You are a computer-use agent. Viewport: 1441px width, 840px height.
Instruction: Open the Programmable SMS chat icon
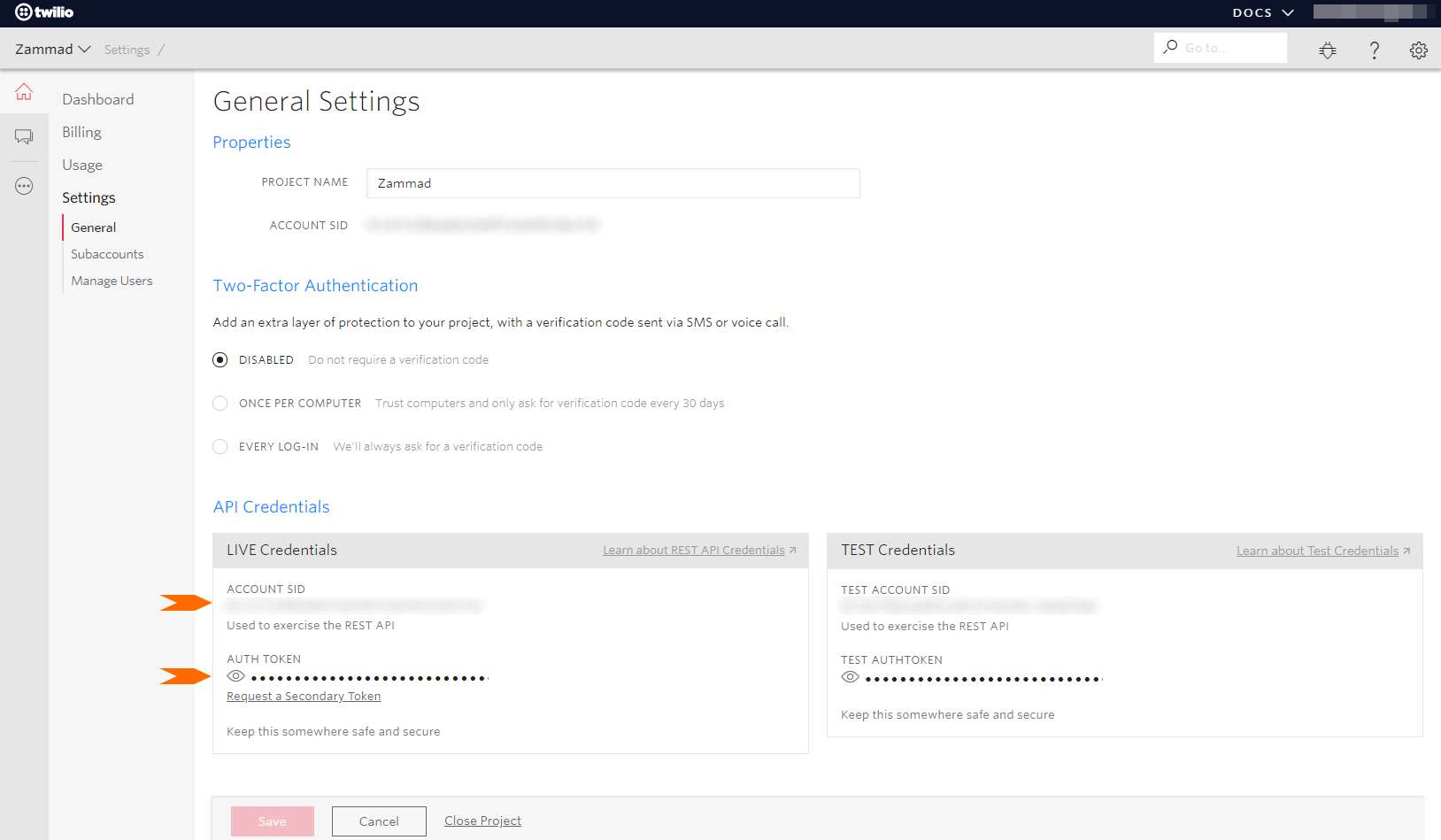click(24, 136)
